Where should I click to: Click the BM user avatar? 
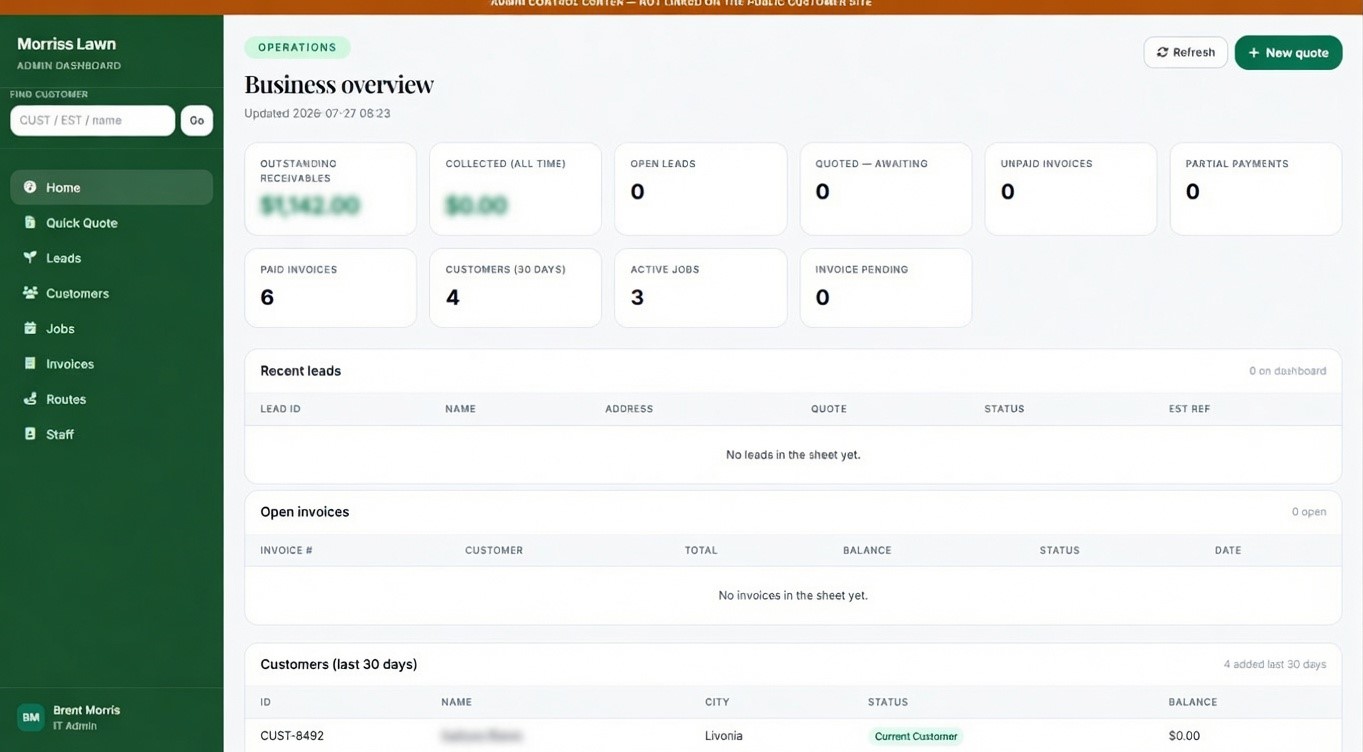(x=31, y=717)
